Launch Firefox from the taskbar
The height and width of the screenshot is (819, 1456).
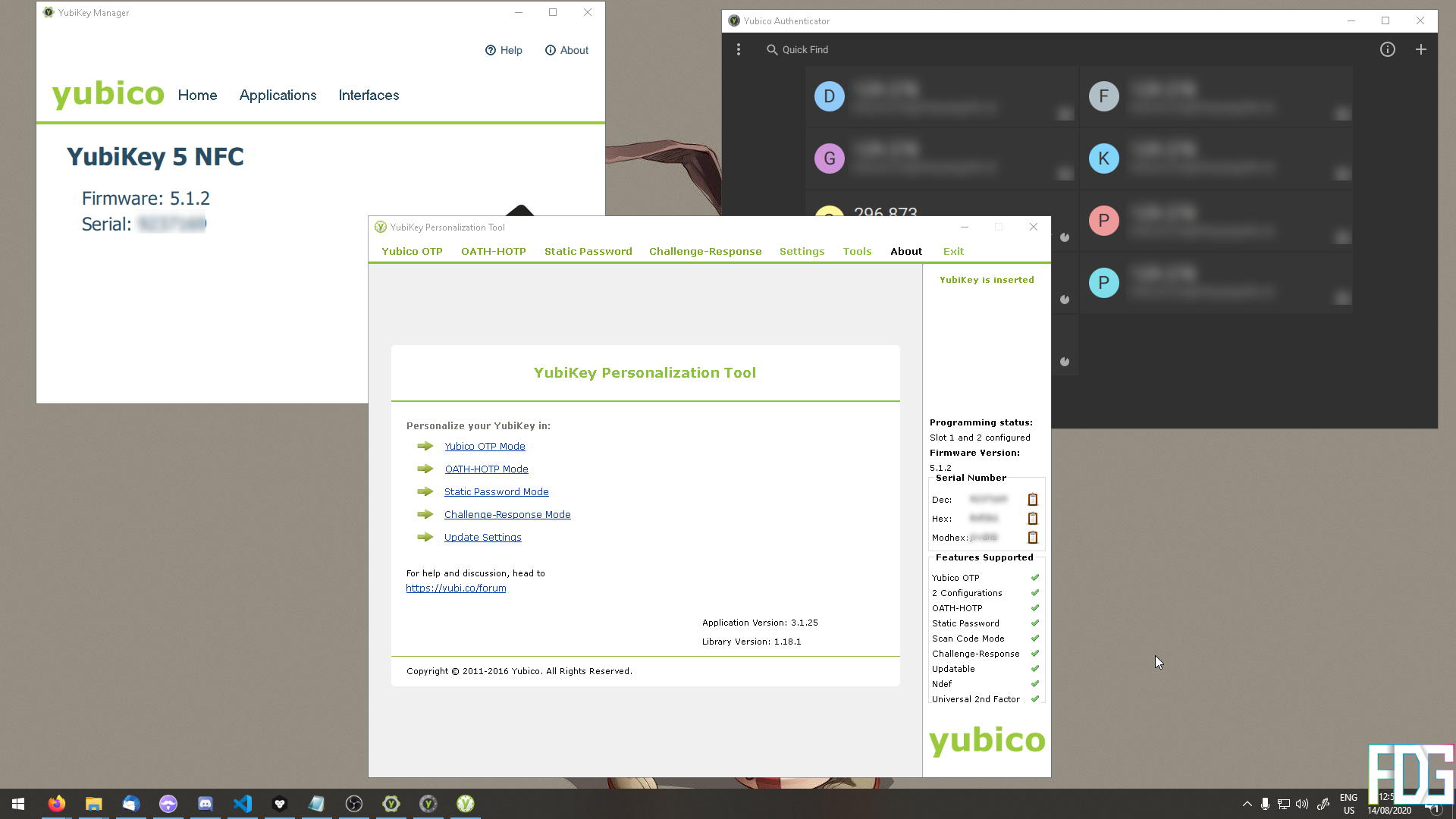tap(57, 804)
